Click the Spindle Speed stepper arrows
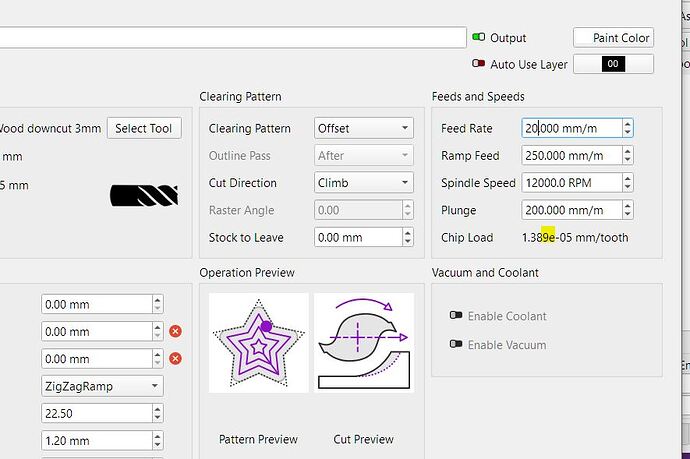The width and height of the screenshot is (690, 459). click(x=627, y=183)
